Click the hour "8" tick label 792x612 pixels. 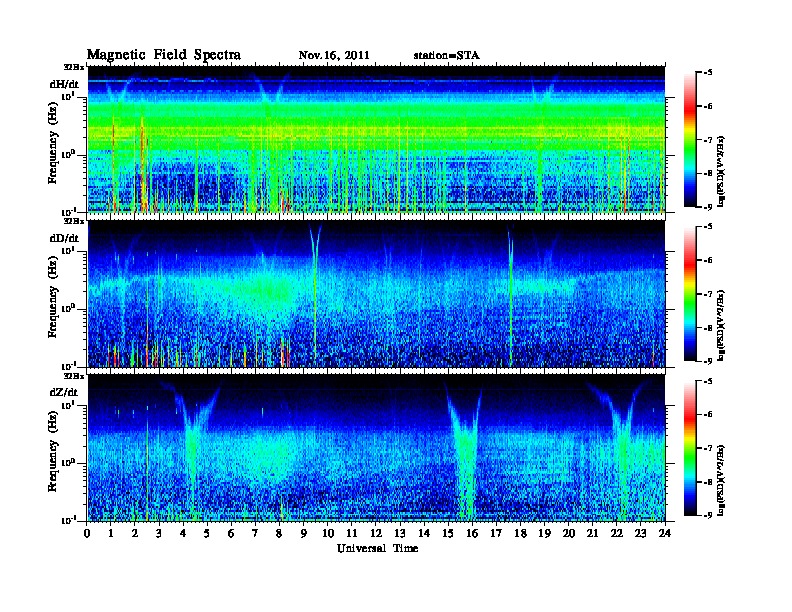(279, 534)
